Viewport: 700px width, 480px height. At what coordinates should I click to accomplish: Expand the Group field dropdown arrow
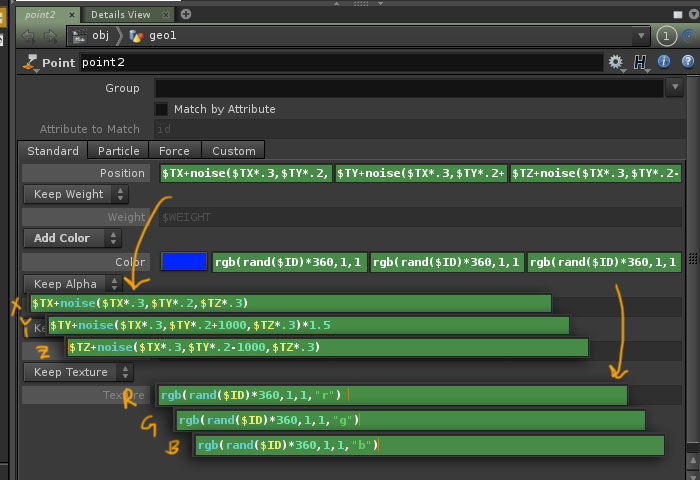point(673,88)
